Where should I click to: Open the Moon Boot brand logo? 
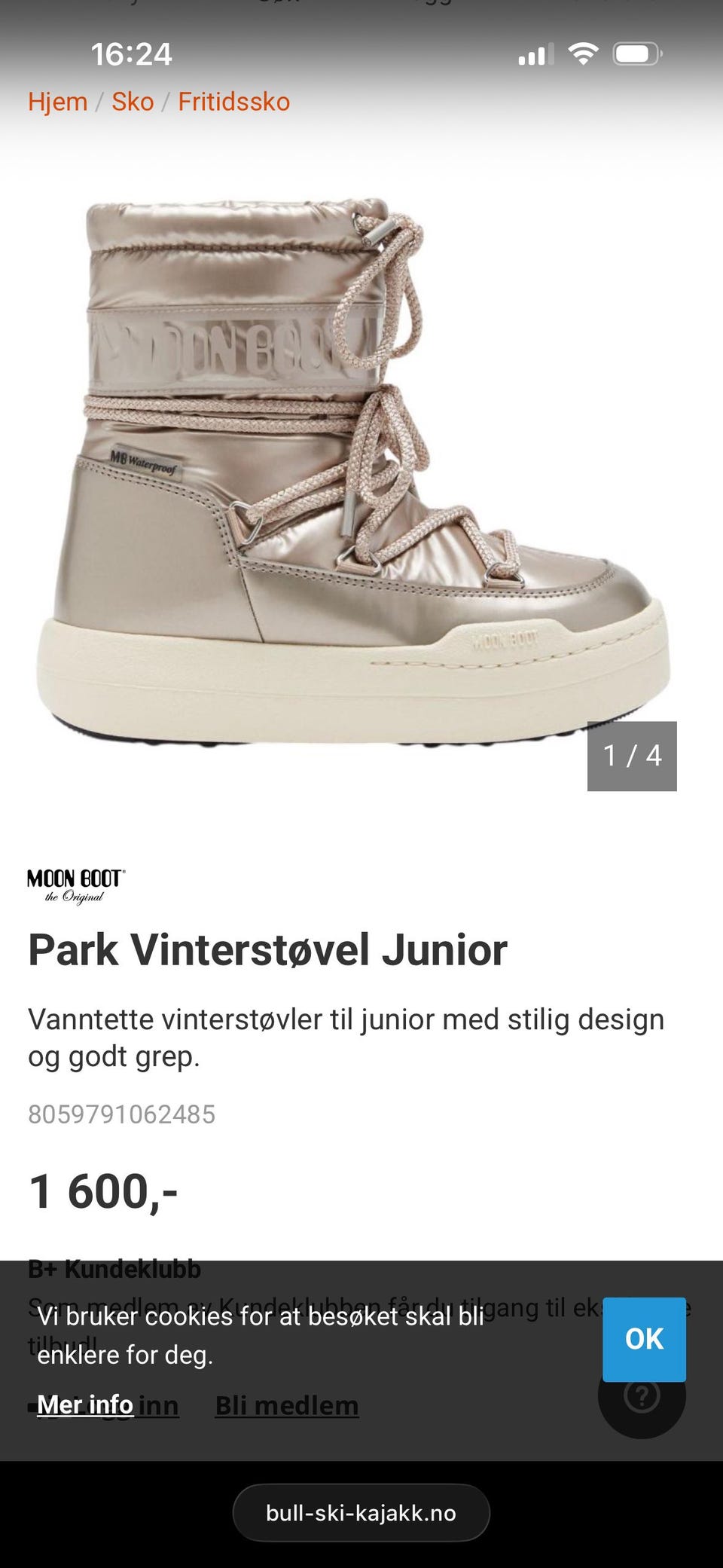[76, 886]
